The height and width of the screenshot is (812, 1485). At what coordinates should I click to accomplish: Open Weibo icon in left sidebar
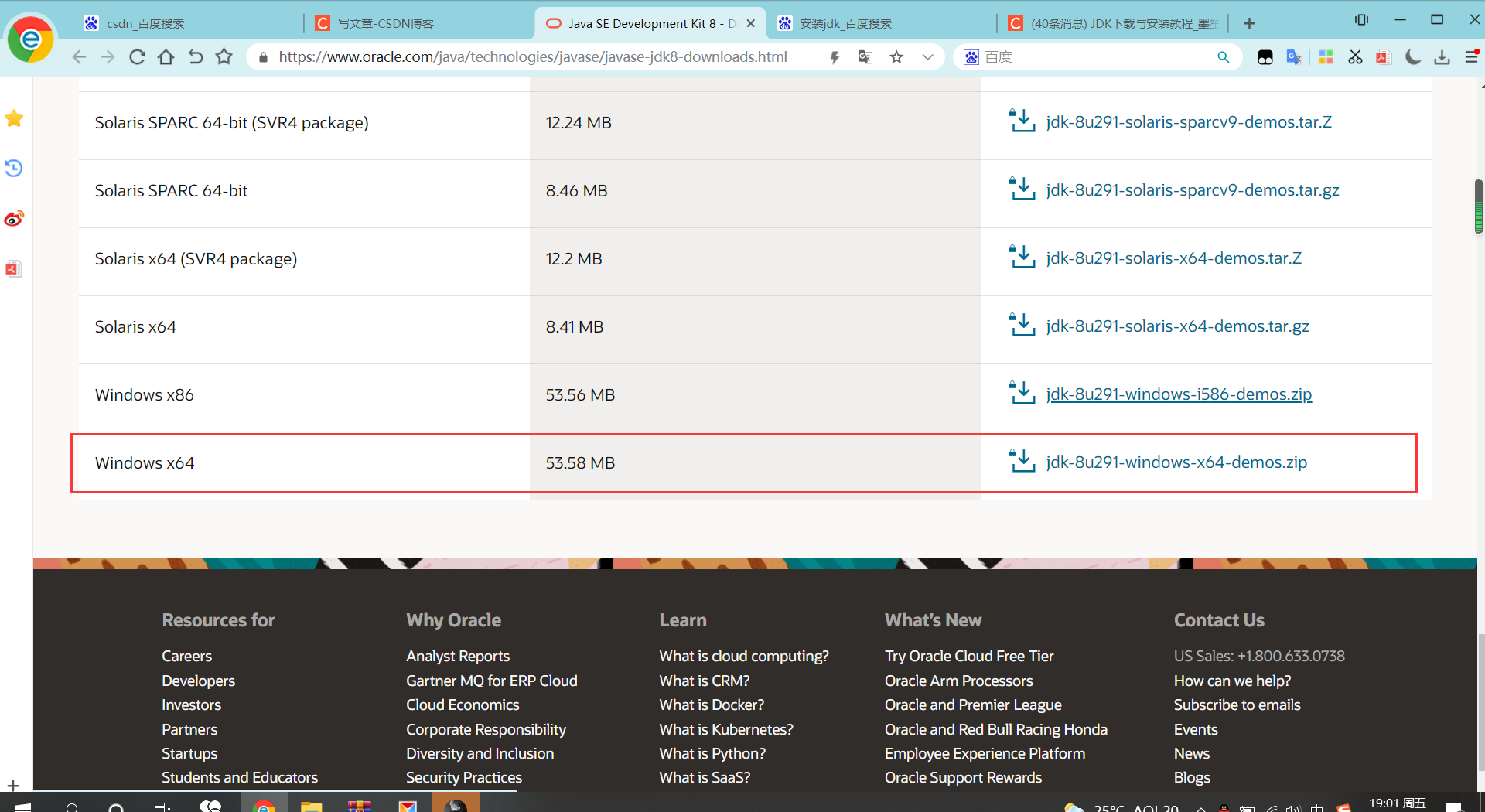click(14, 219)
